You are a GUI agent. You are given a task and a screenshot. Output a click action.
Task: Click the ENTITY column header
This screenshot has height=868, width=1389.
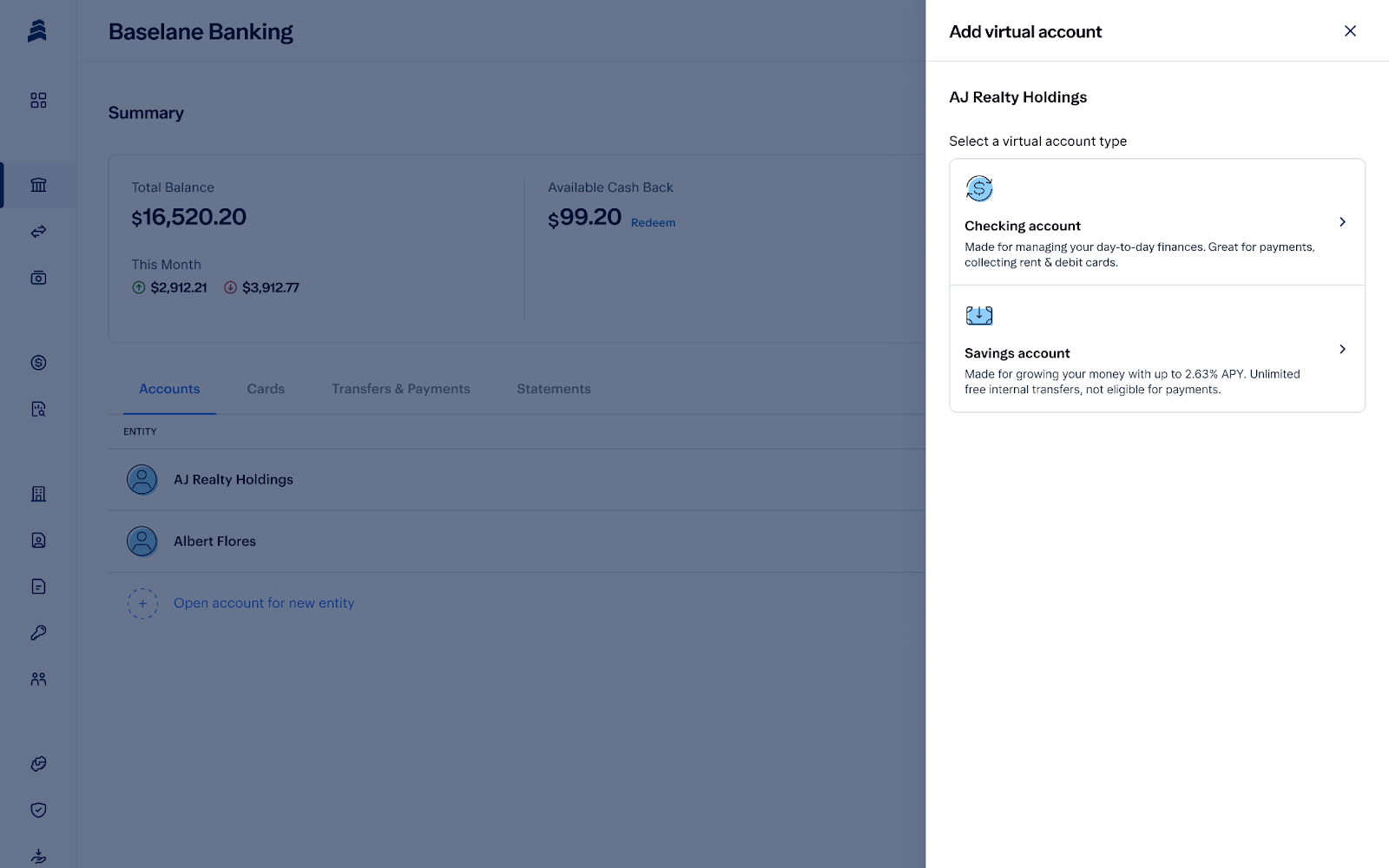140,431
